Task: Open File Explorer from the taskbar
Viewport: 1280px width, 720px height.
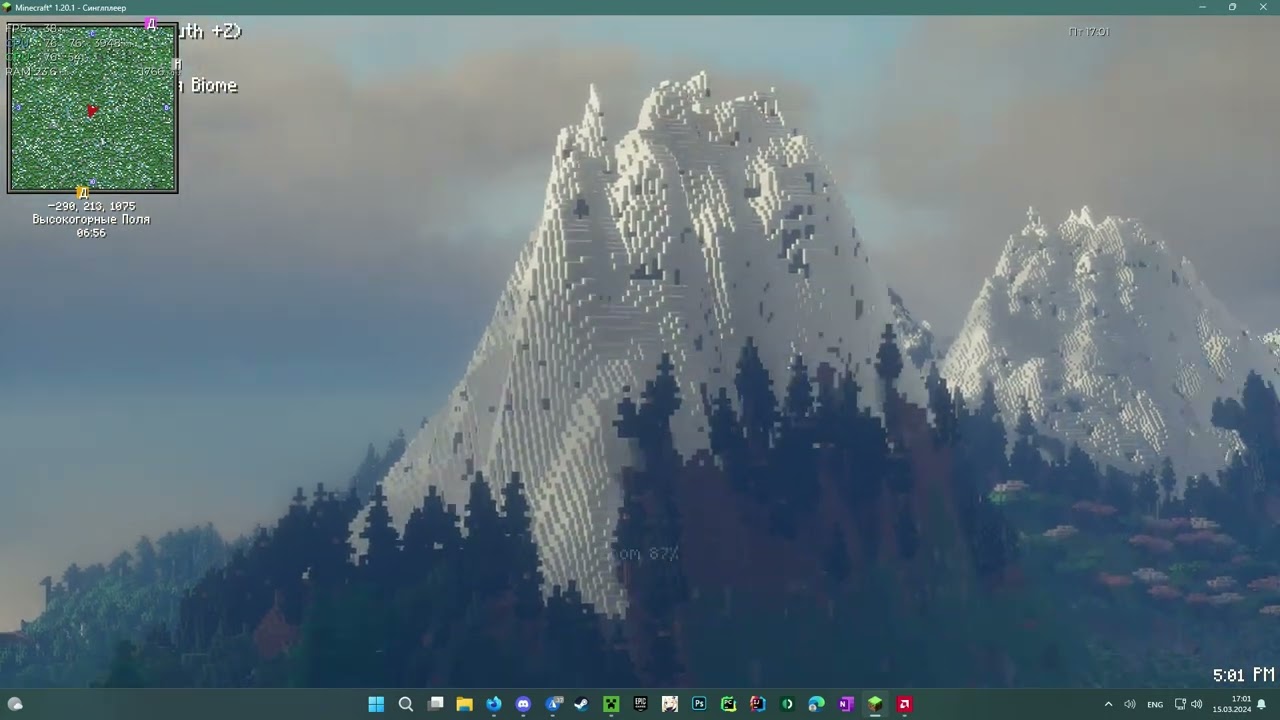Action: (464, 704)
